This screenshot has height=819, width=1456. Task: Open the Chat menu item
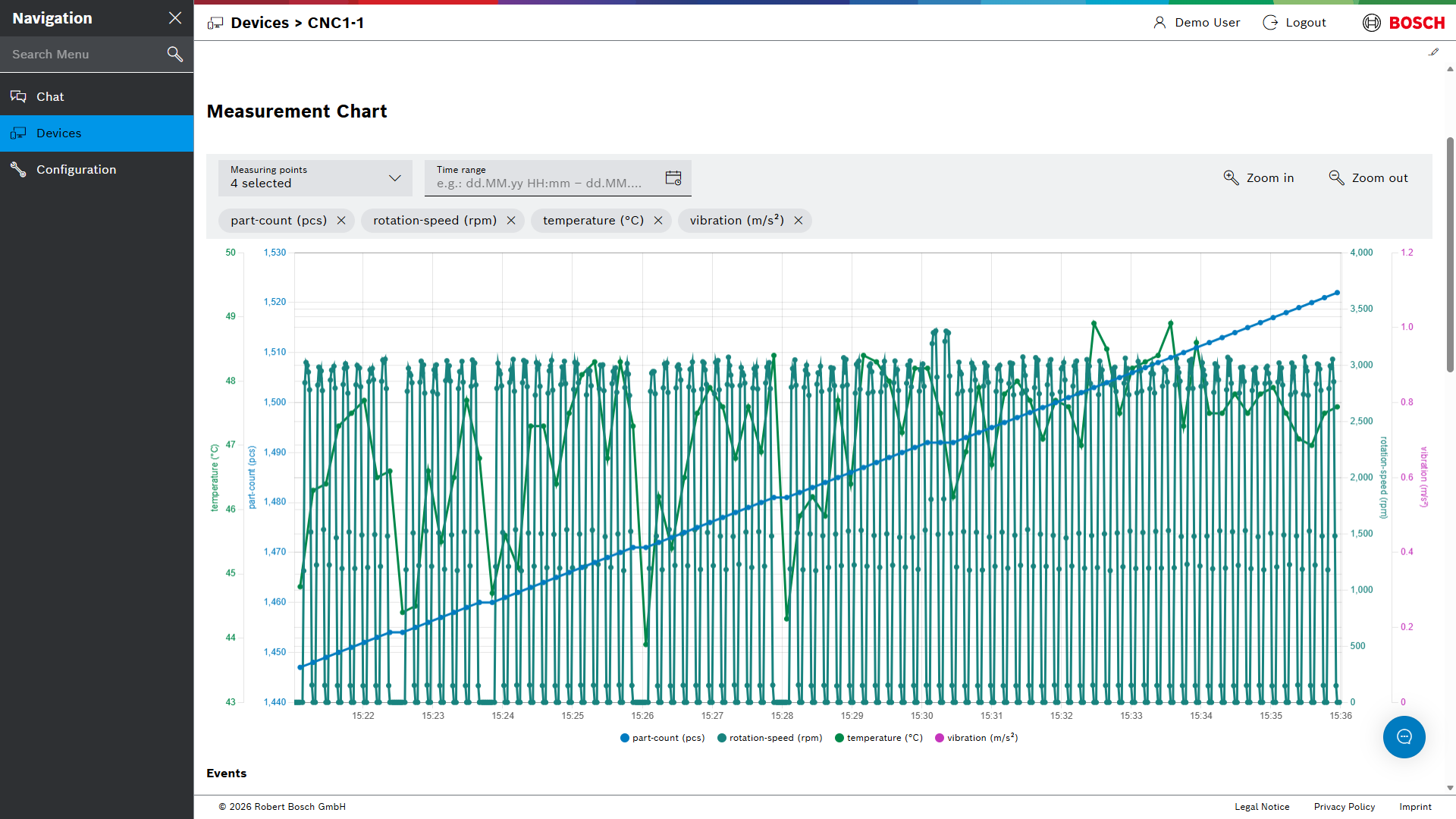(x=97, y=96)
